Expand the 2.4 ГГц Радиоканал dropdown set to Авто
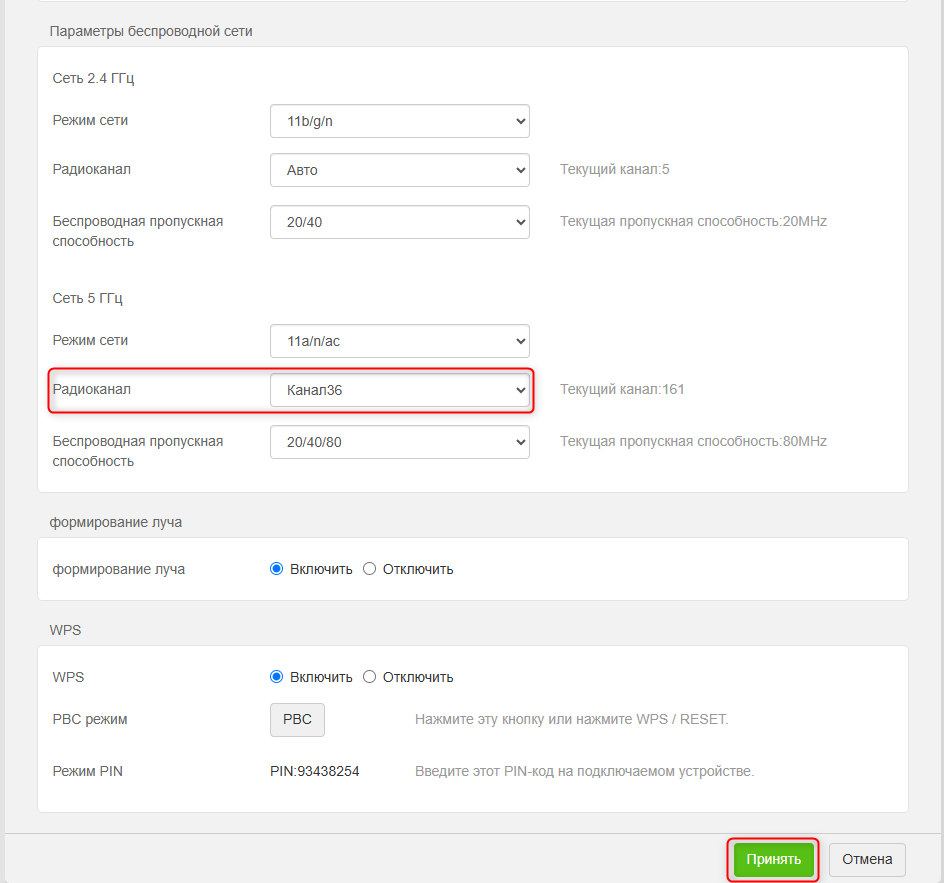 pyautogui.click(x=399, y=170)
